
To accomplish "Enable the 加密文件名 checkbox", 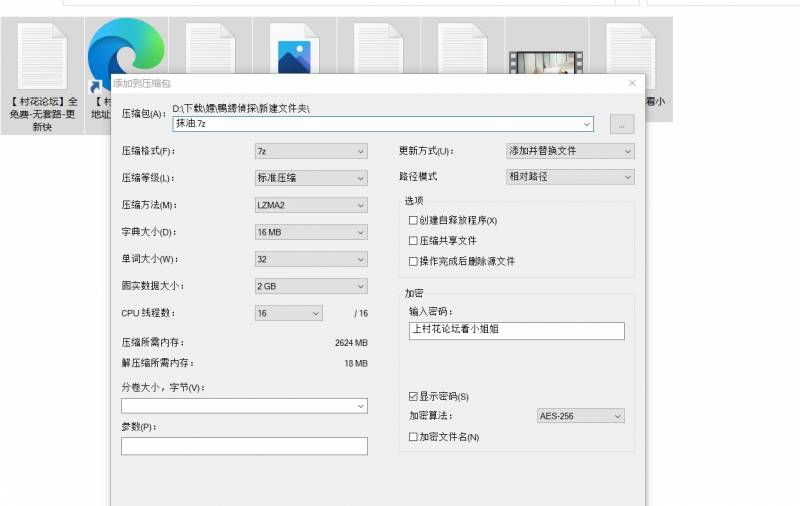I will (413, 437).
